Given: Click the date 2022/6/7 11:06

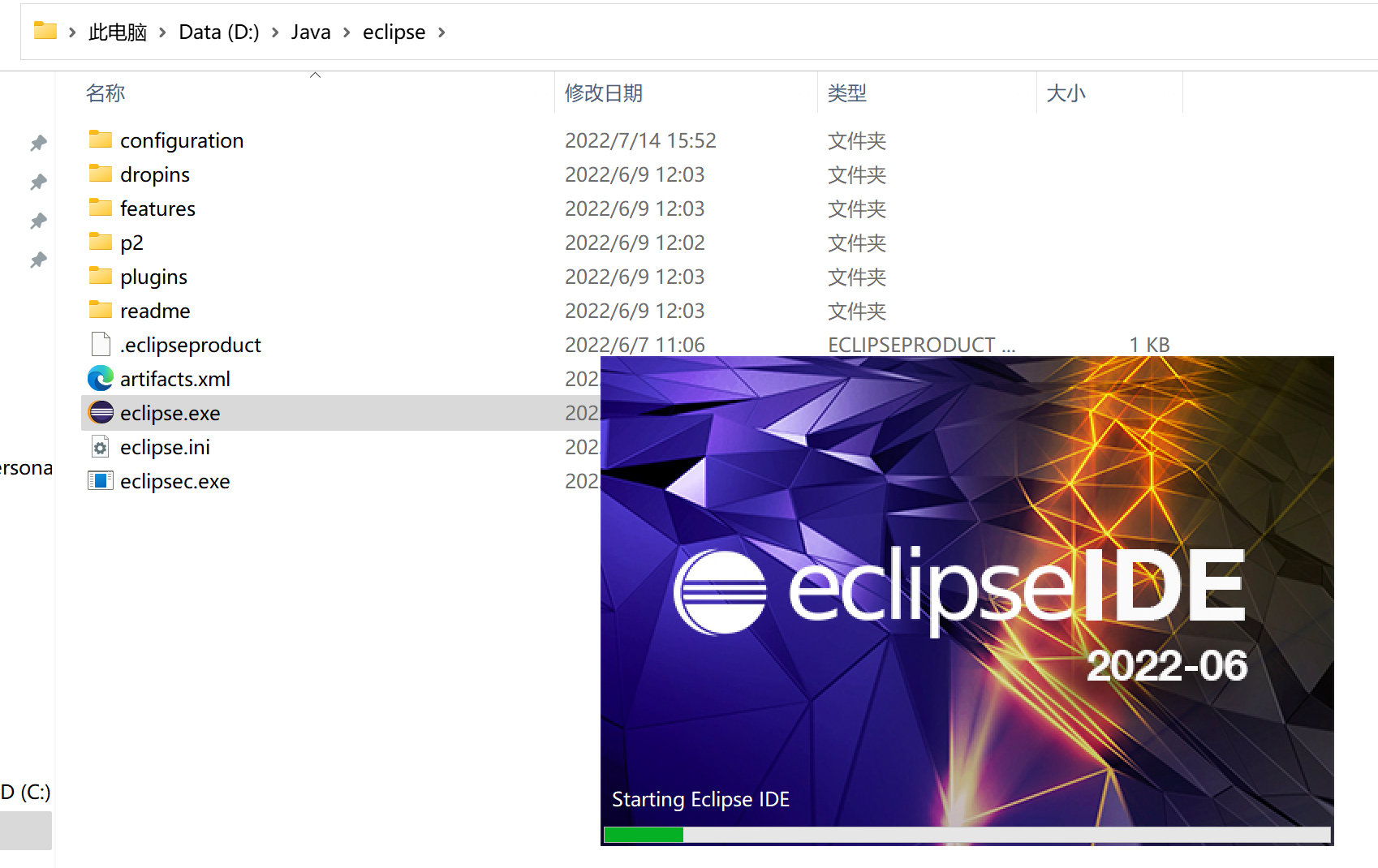Looking at the screenshot, I should 635,345.
